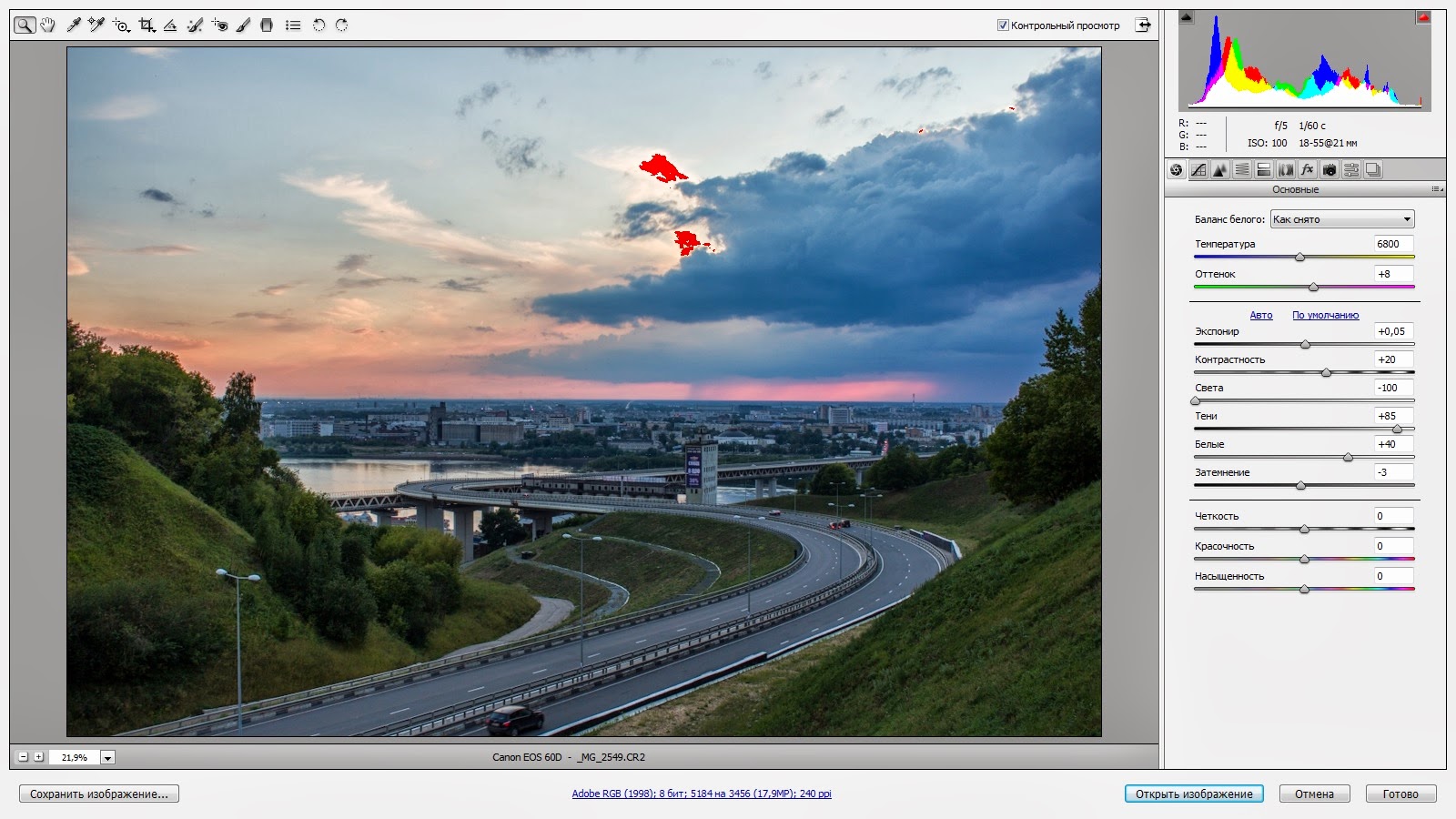This screenshot has height=819, width=1456.
Task: Zoom in with the plus button
Action: pyautogui.click(x=38, y=757)
